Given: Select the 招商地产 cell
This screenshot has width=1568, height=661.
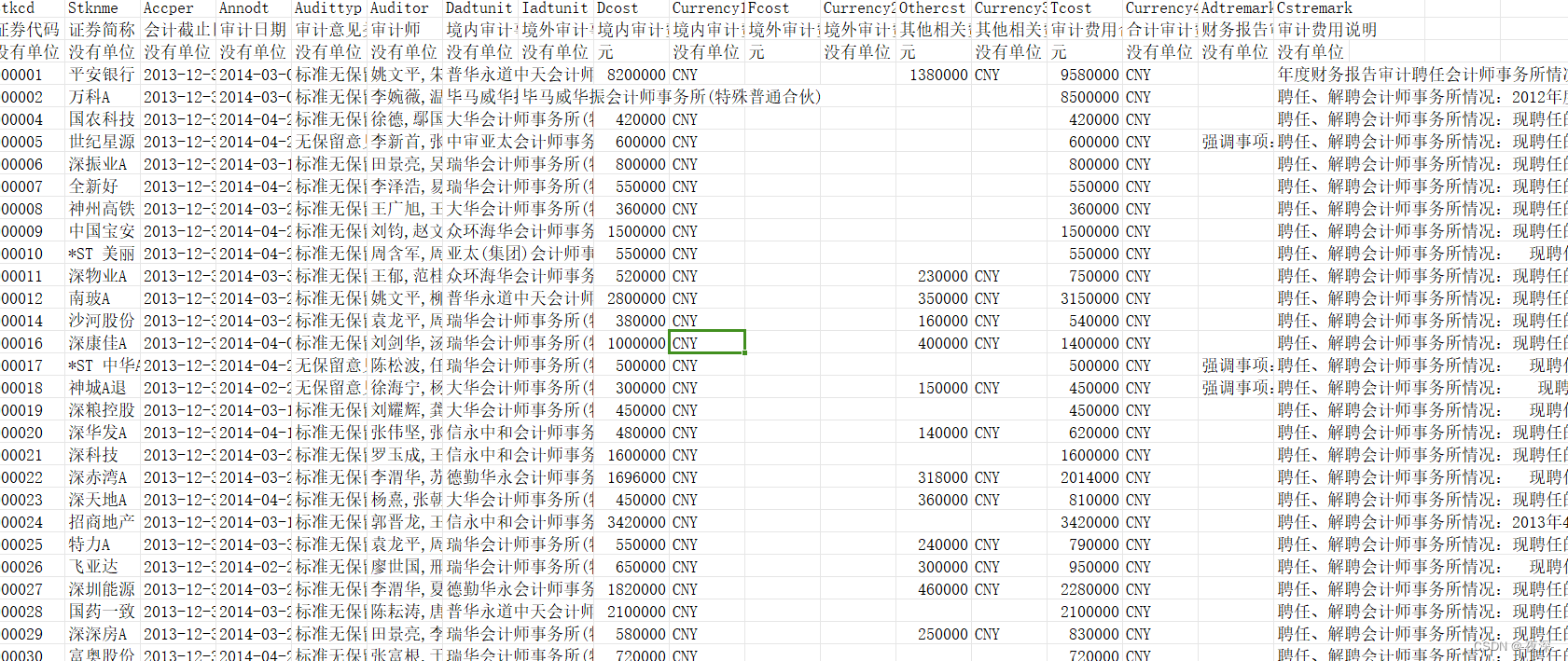Looking at the screenshot, I should [x=103, y=522].
